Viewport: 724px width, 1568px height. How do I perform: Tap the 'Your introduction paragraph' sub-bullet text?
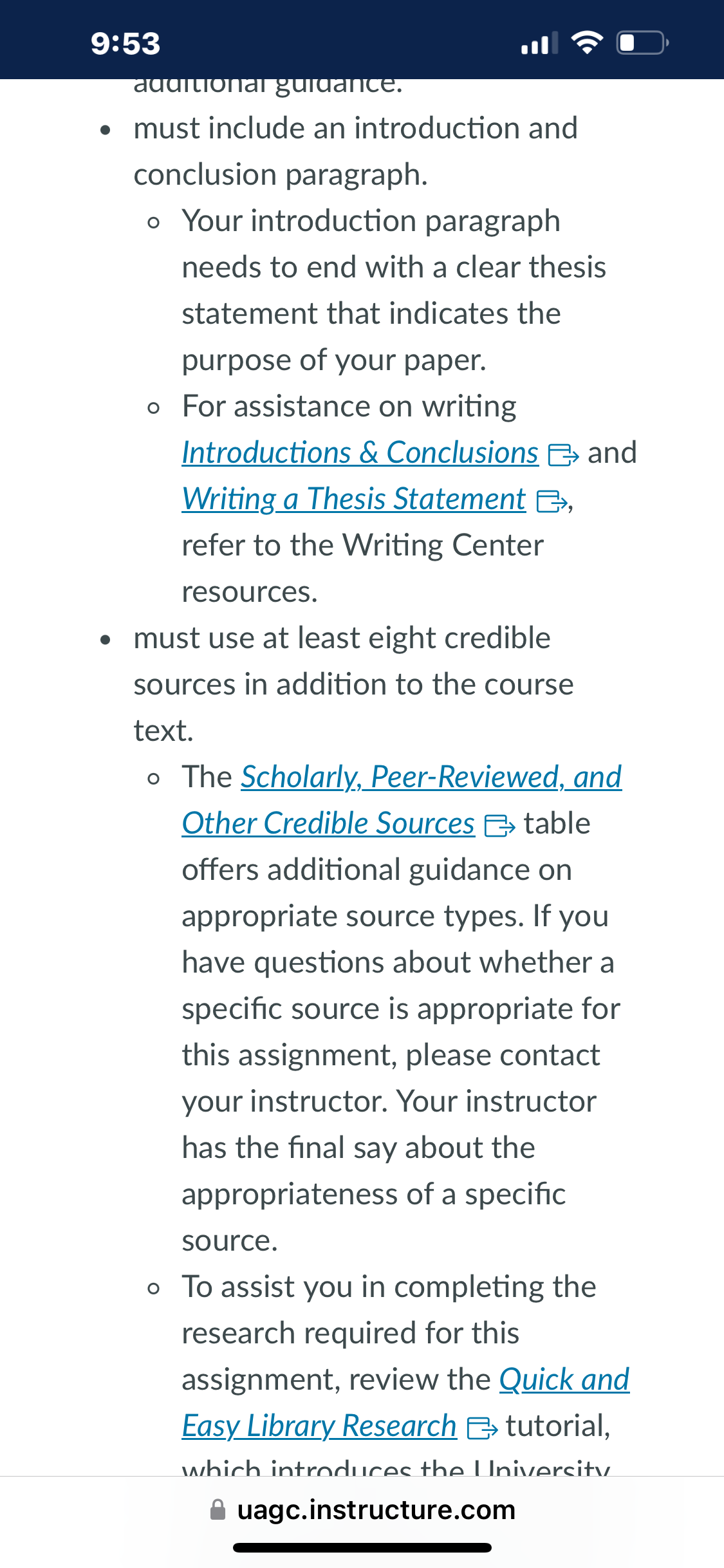tap(371, 221)
